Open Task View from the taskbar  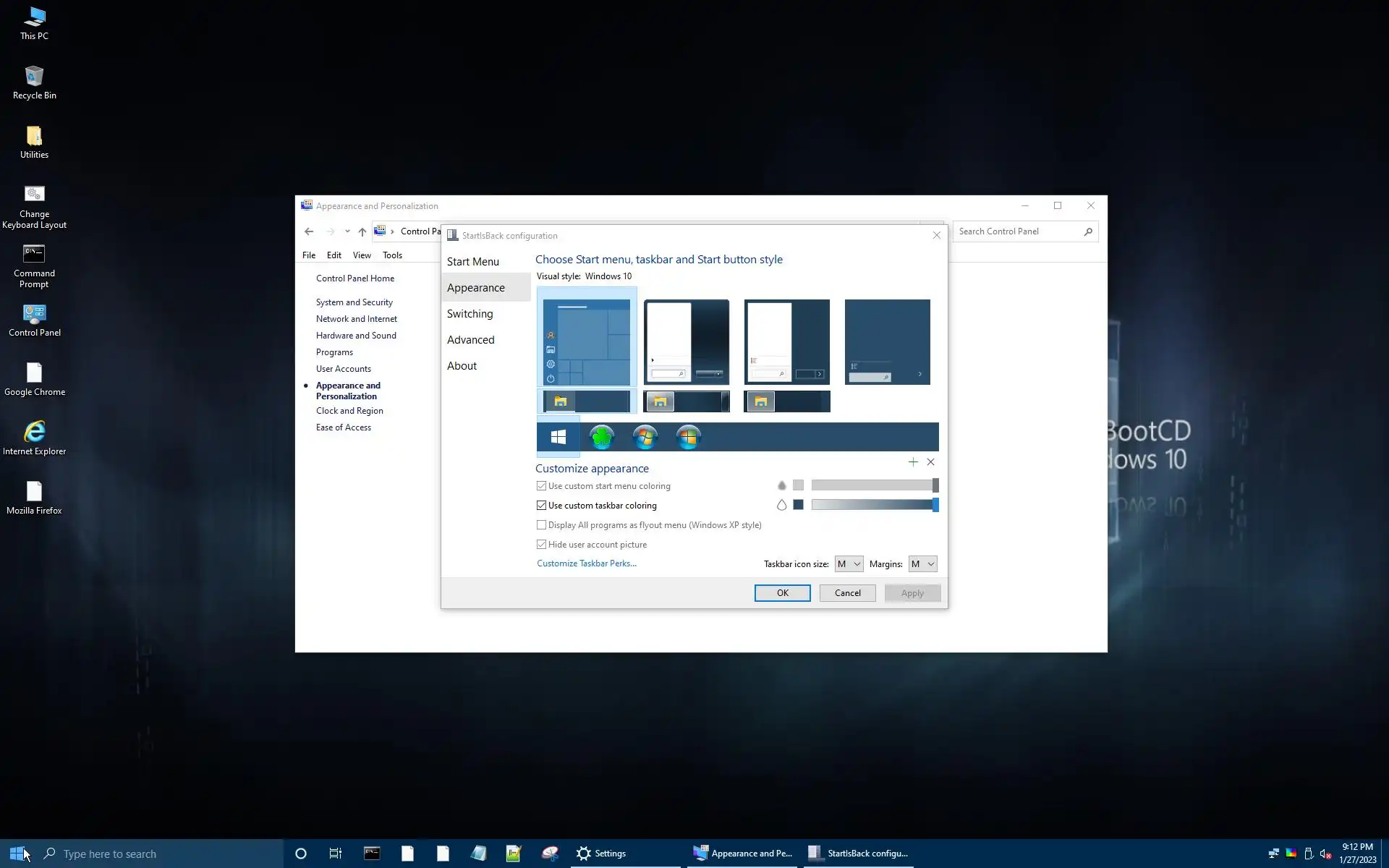point(336,854)
